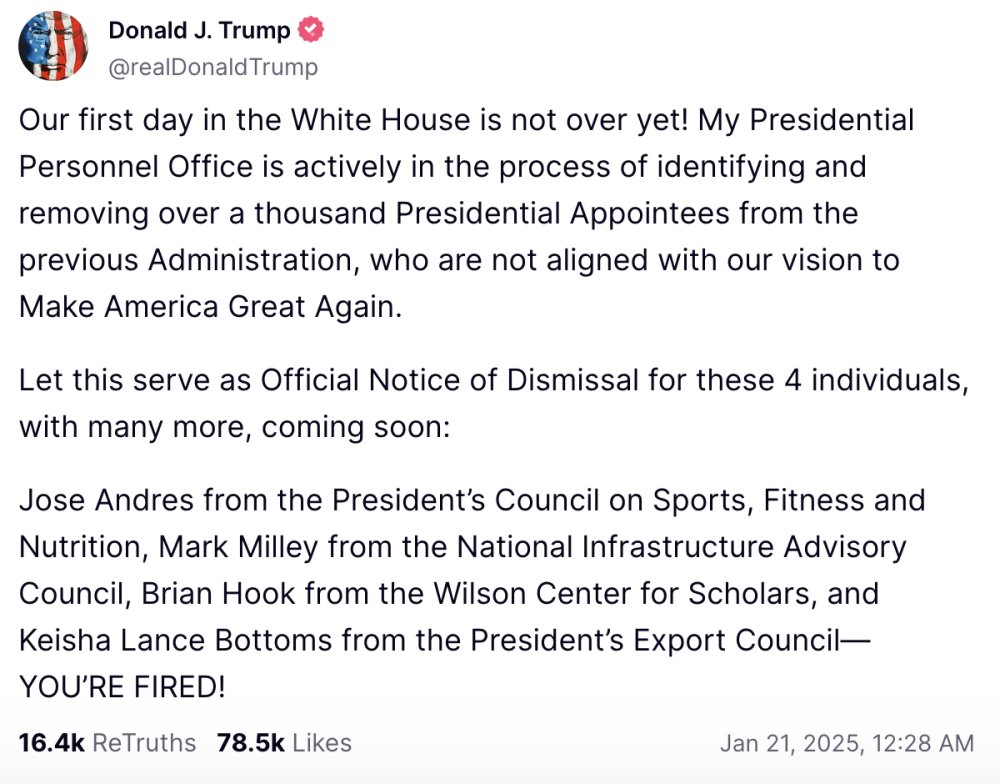Click the phrase Make America Great Again

[x=209, y=306]
